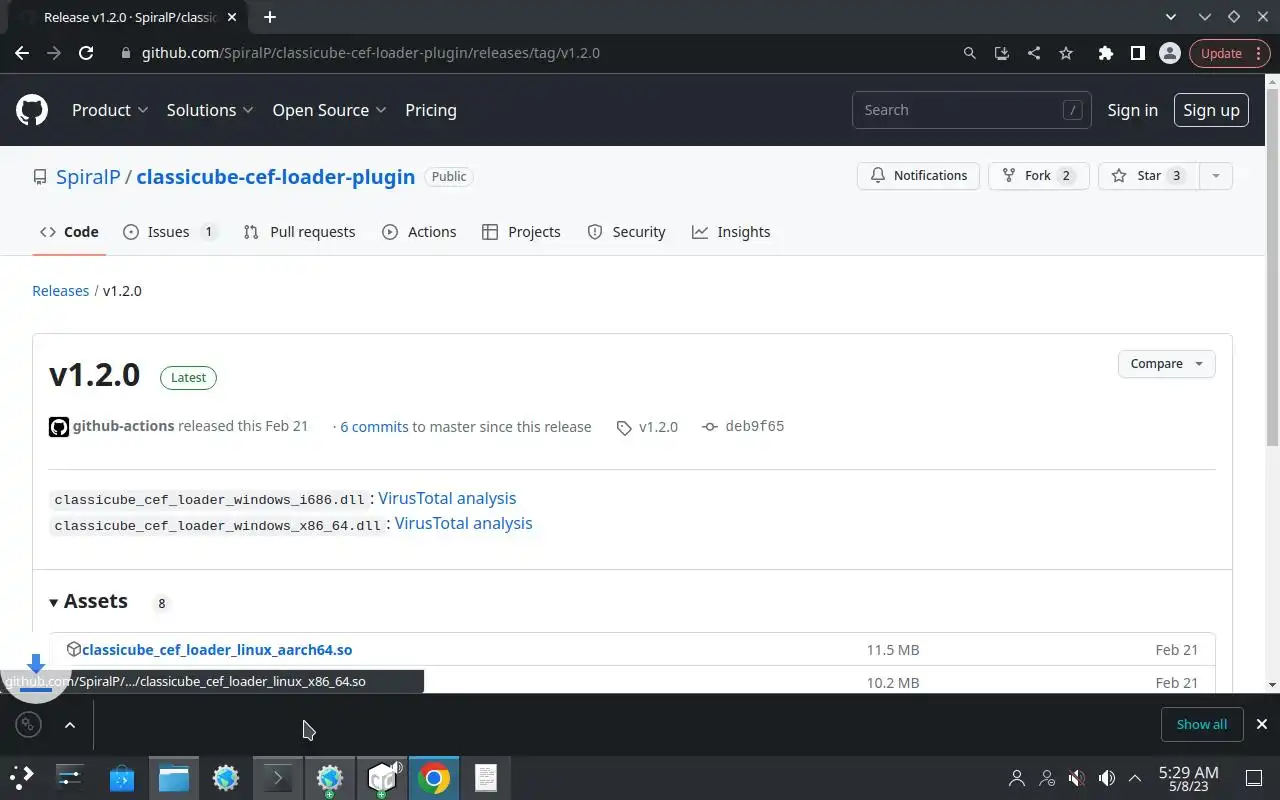Expand the download item options chevron

pos(70,725)
